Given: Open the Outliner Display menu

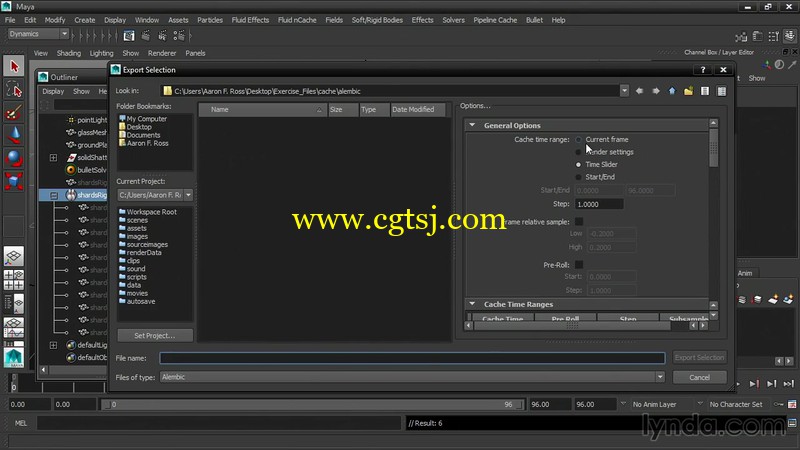Looking at the screenshot, I should tap(53, 91).
